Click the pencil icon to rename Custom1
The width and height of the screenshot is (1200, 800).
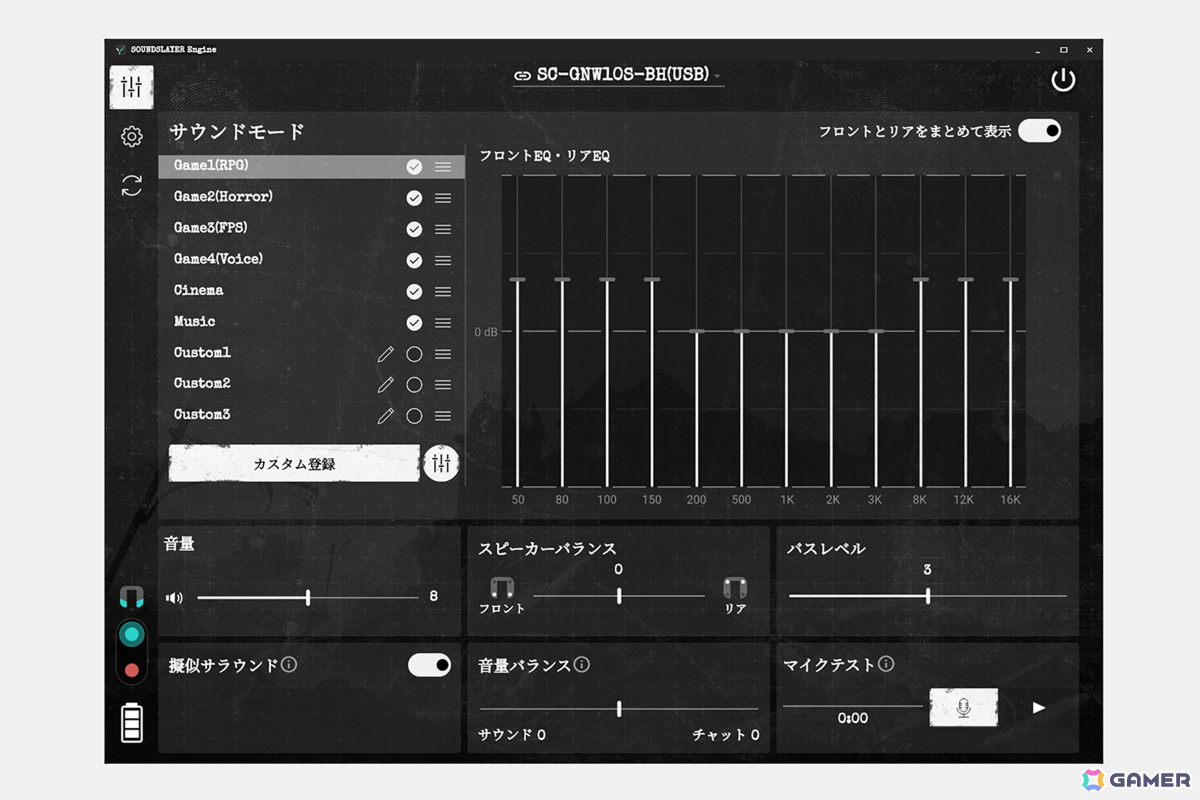coord(385,353)
